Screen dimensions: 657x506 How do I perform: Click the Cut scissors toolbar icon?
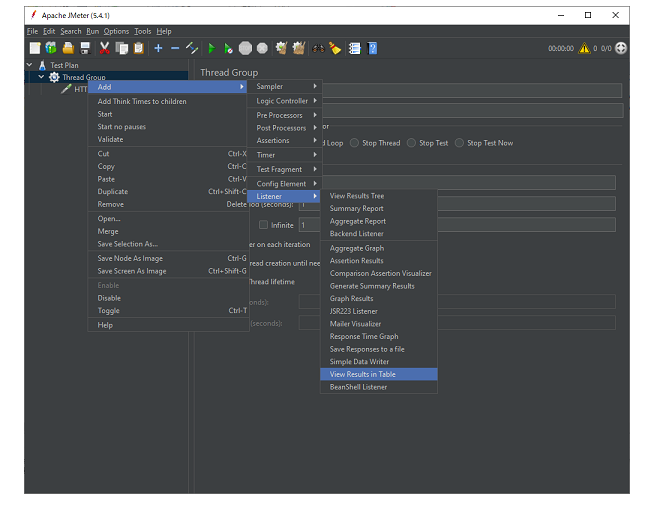pos(104,48)
